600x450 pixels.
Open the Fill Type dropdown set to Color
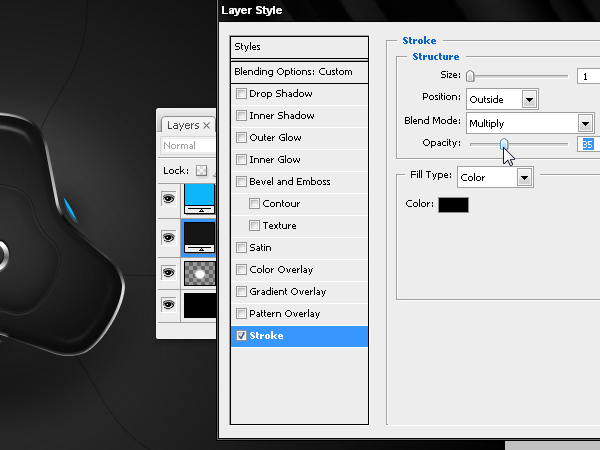coord(495,177)
